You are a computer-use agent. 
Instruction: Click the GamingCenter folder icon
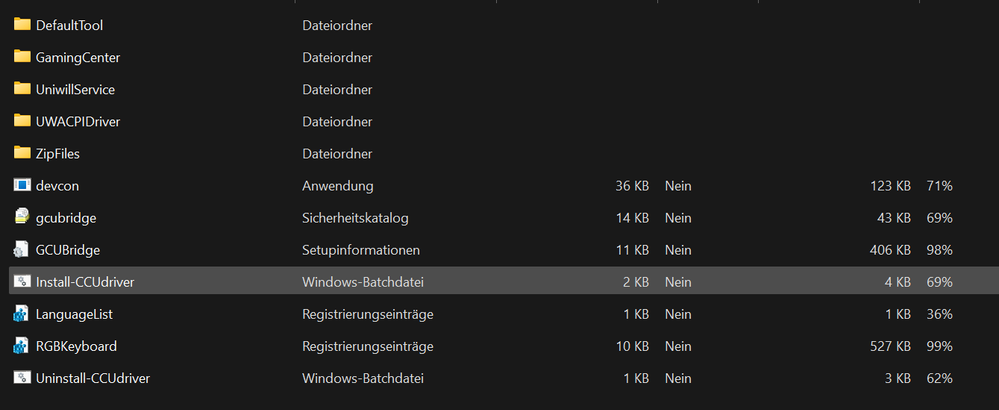(22, 57)
